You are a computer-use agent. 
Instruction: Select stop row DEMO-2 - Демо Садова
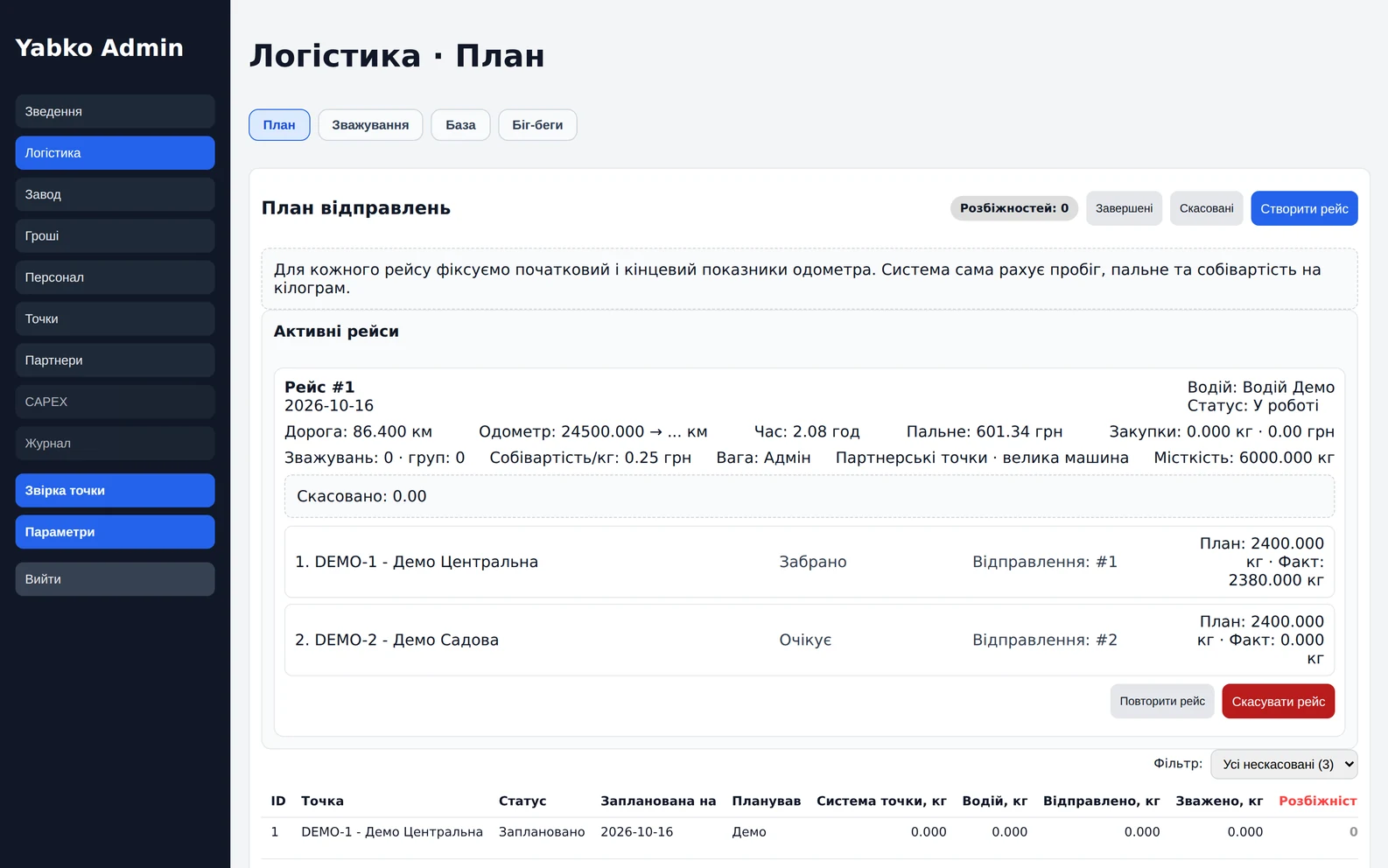click(810, 640)
